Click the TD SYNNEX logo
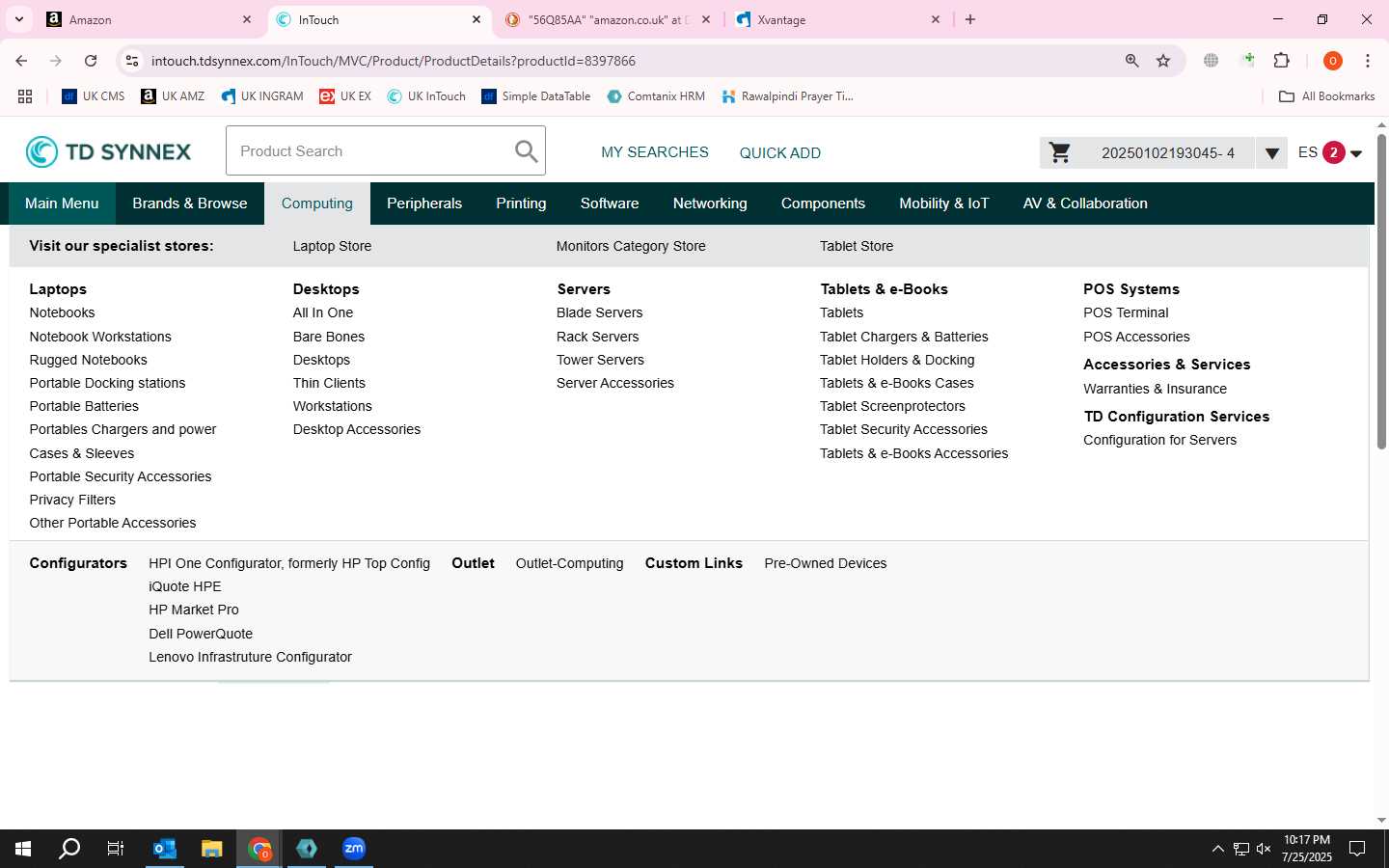The width and height of the screenshot is (1389, 868). (108, 151)
